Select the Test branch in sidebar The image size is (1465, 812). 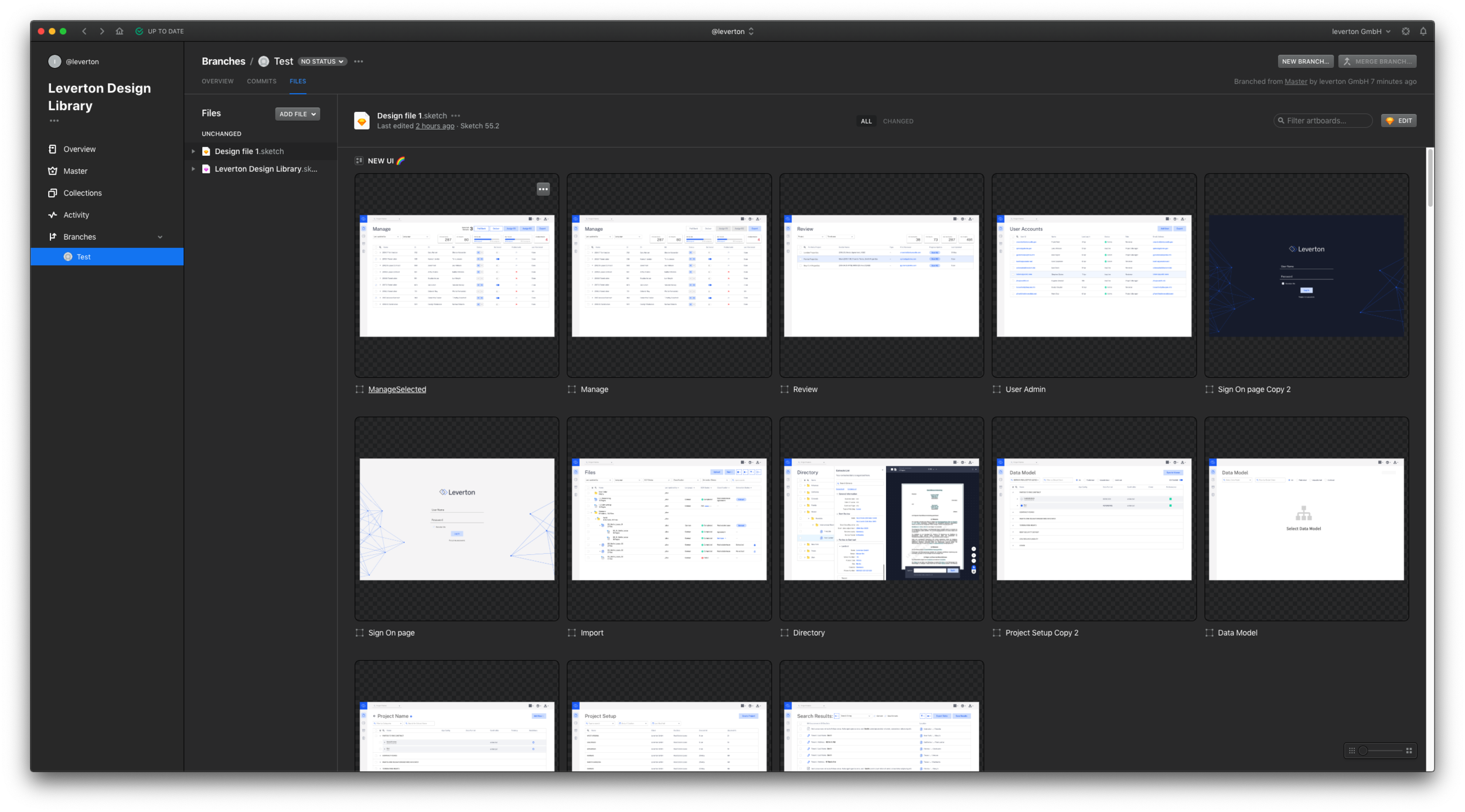pos(107,257)
